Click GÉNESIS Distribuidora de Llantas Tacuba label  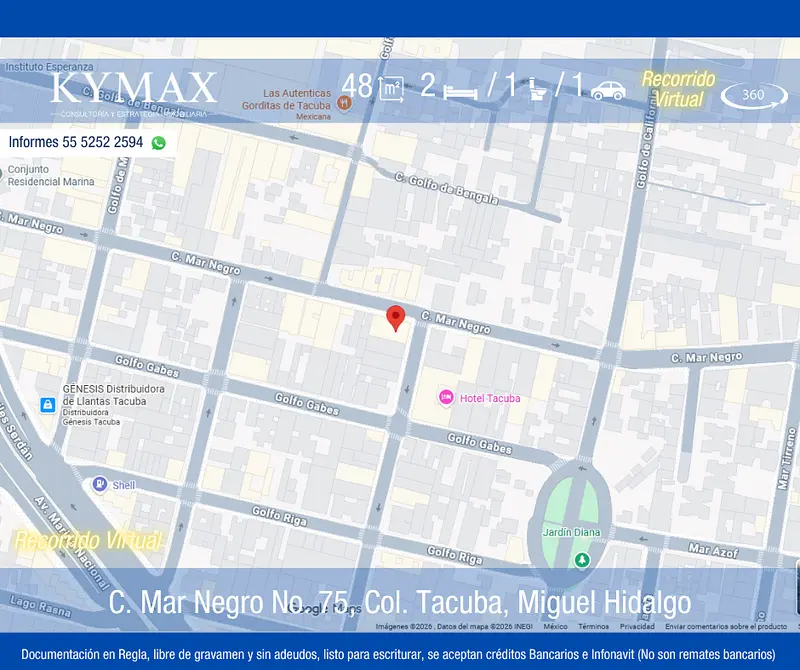[x=113, y=395]
